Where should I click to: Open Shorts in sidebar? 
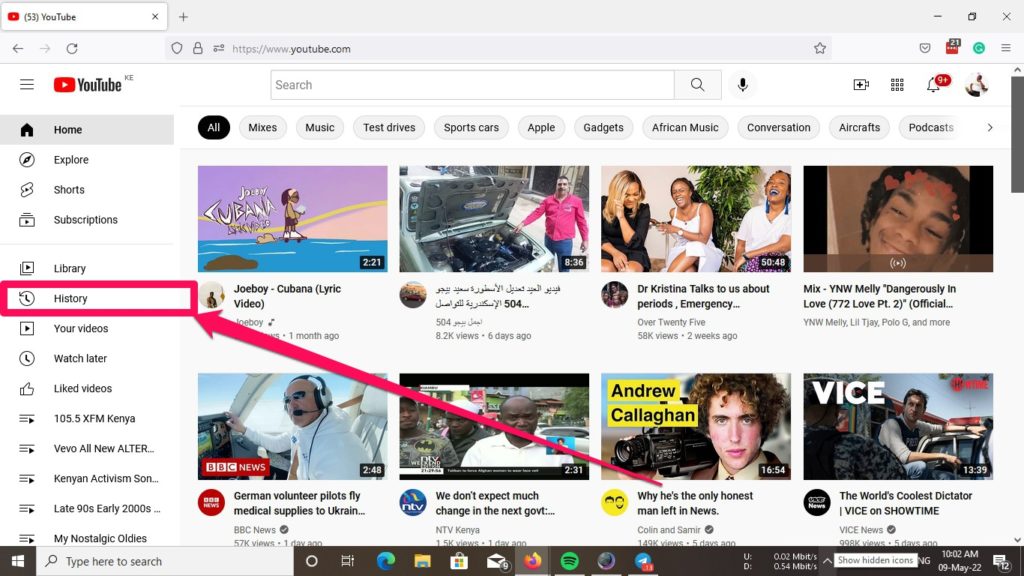point(87,190)
